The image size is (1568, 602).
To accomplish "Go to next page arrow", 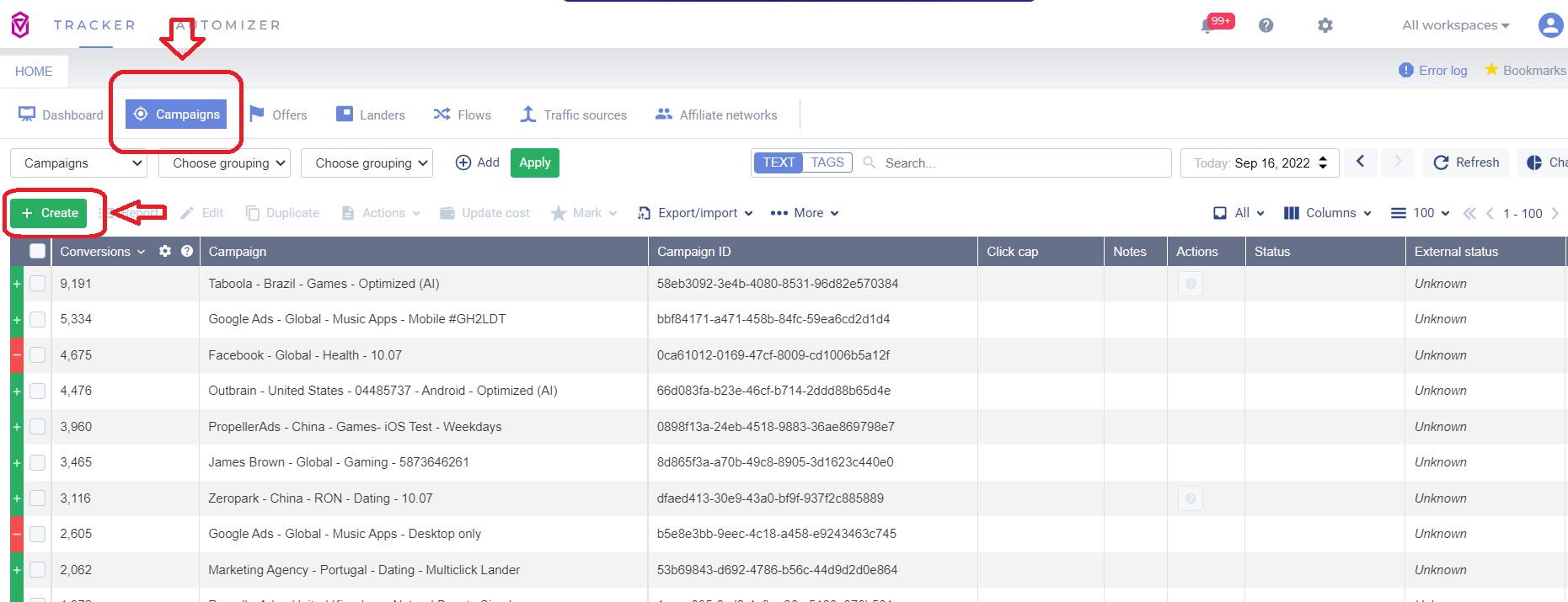I will point(1555,214).
